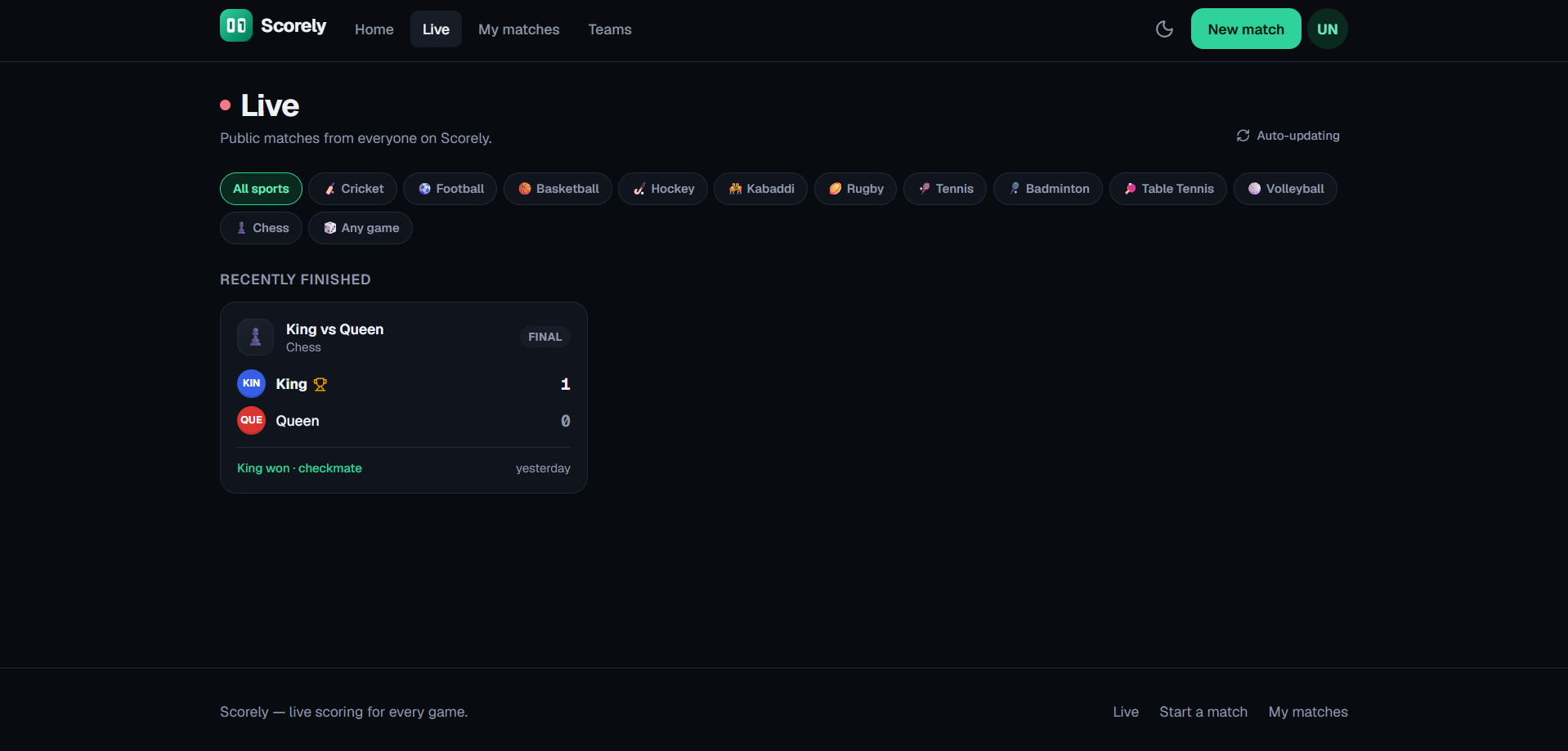The height and width of the screenshot is (751, 1568).
Task: Toggle dark mode with the moon icon
Action: 1164,29
